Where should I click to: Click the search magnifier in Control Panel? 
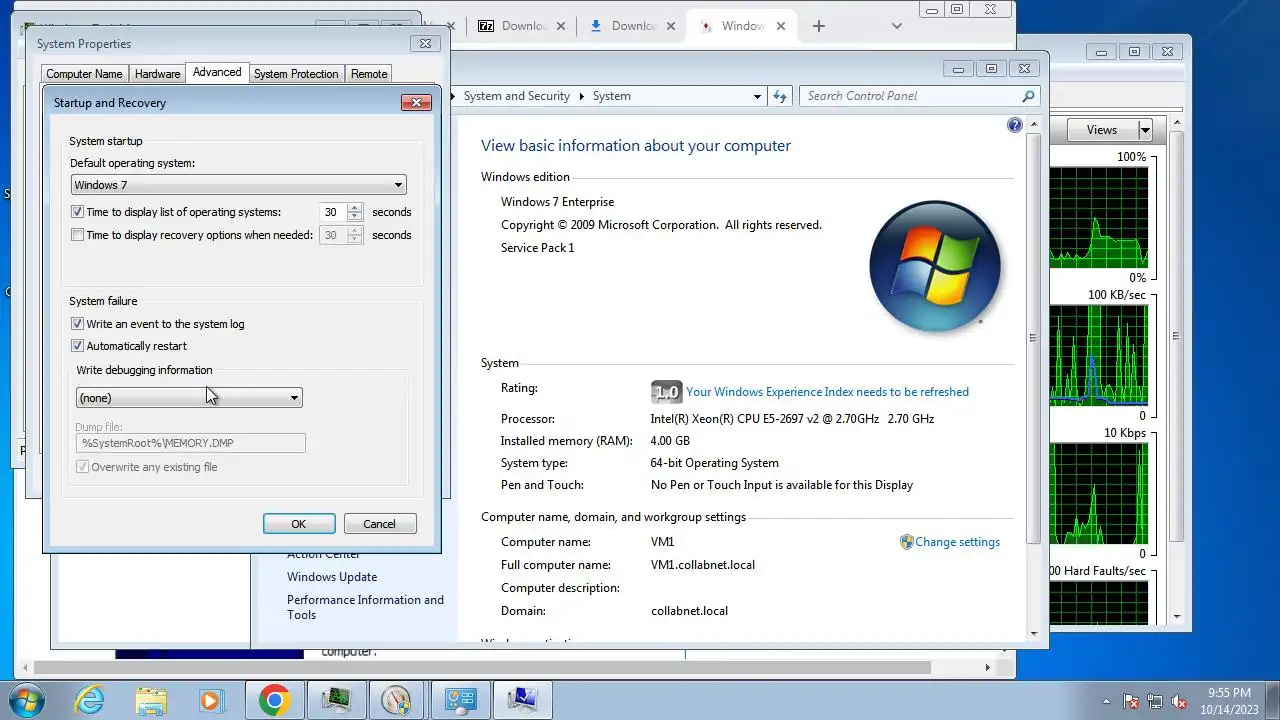(x=1028, y=96)
